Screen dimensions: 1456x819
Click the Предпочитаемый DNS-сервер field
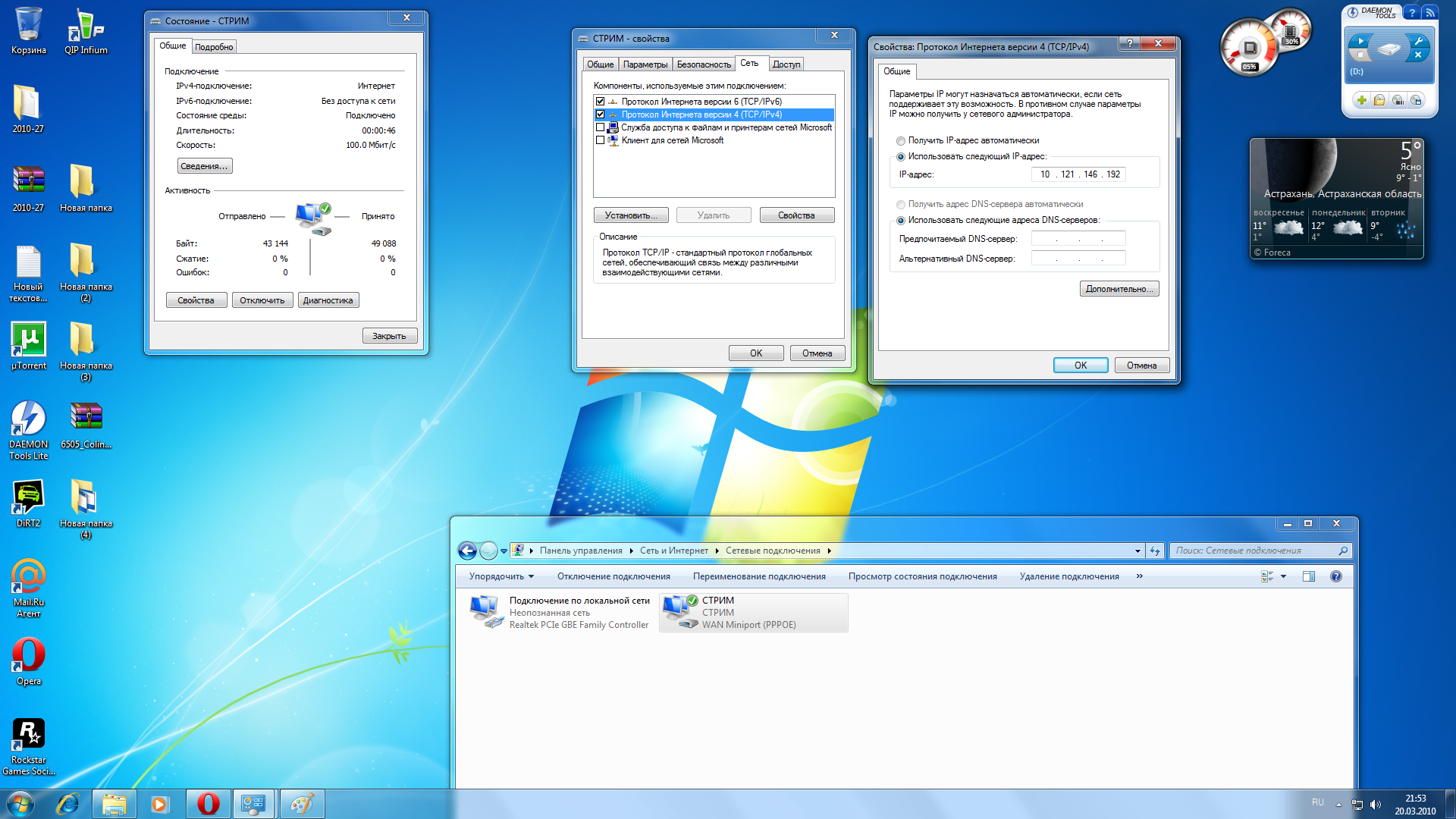click(x=1078, y=239)
